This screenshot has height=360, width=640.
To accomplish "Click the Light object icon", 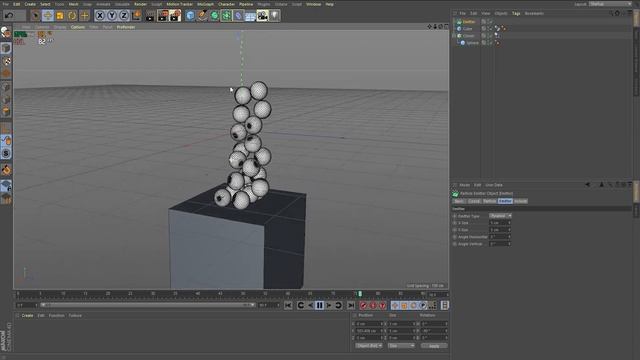I will [x=275, y=16].
